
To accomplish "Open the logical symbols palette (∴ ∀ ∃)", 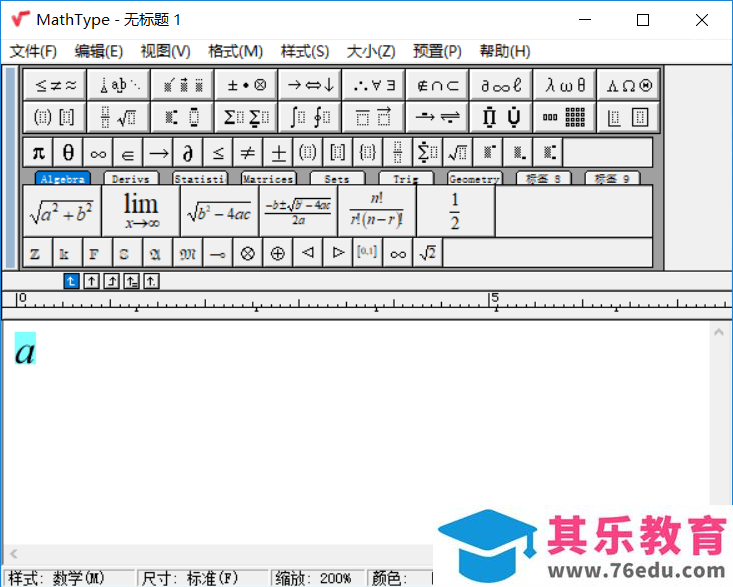I will [374, 85].
